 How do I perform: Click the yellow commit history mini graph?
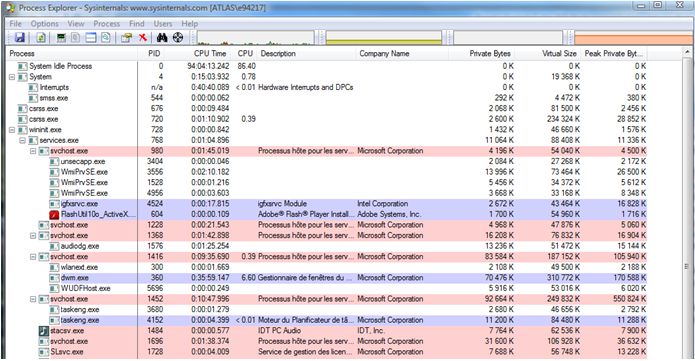click(384, 38)
